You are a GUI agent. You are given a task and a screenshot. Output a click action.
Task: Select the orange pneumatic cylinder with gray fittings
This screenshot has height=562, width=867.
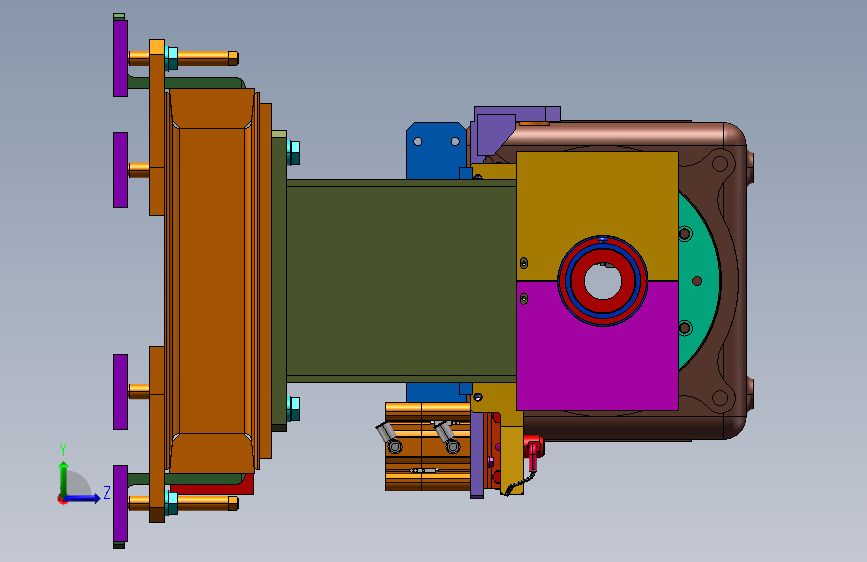[x=428, y=447]
